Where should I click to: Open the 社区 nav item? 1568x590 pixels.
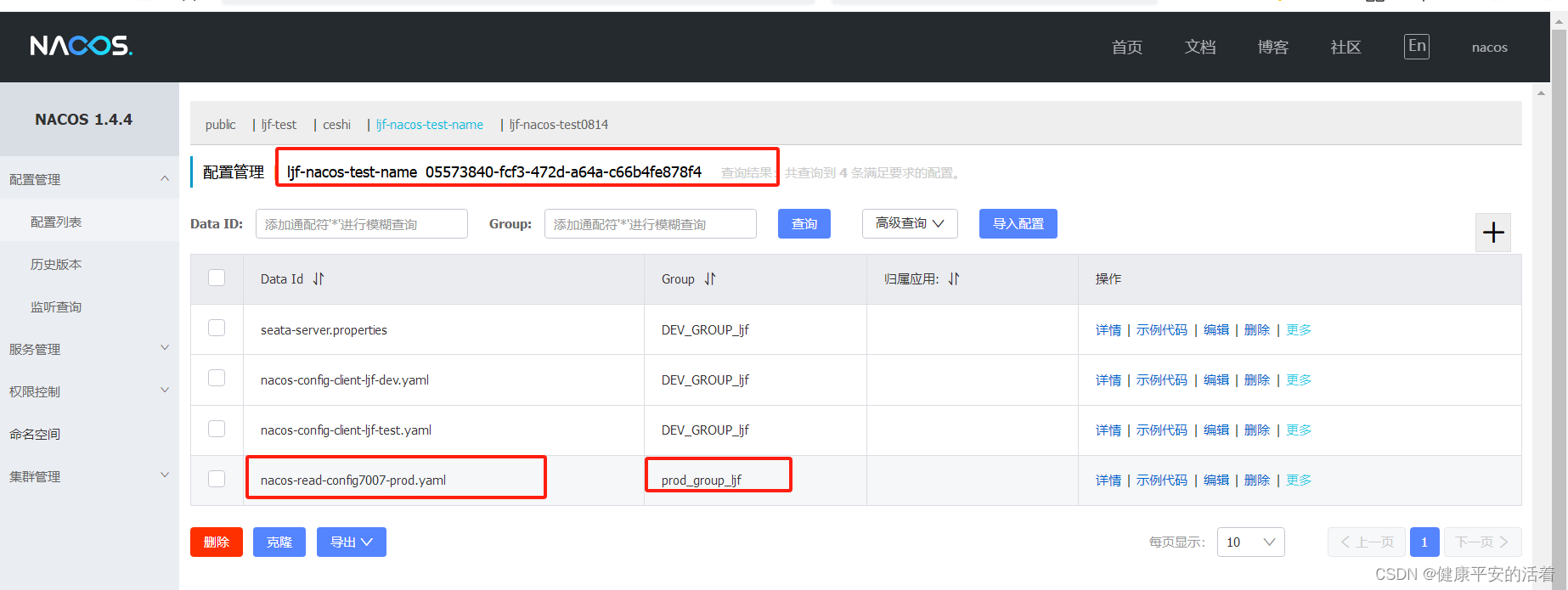pyautogui.click(x=1345, y=47)
